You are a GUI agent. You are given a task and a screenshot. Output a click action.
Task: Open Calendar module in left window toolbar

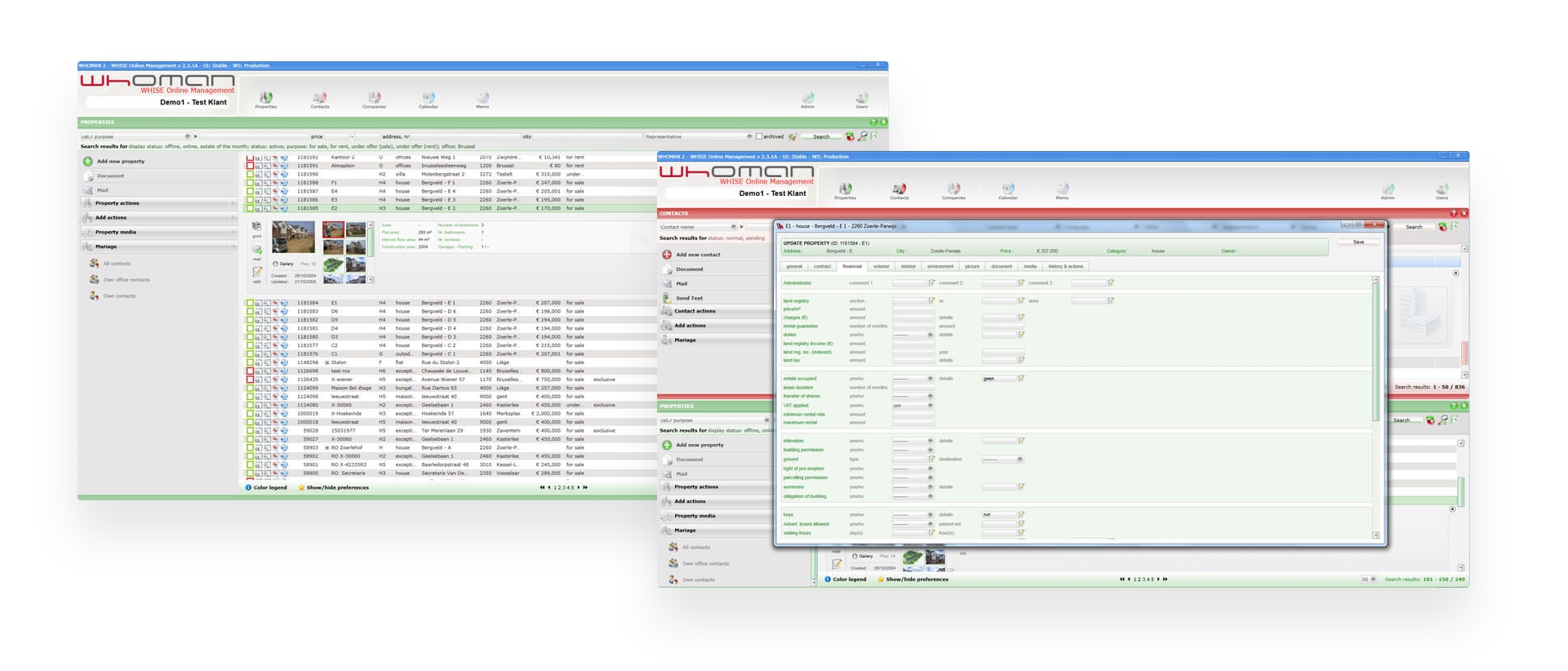click(429, 99)
